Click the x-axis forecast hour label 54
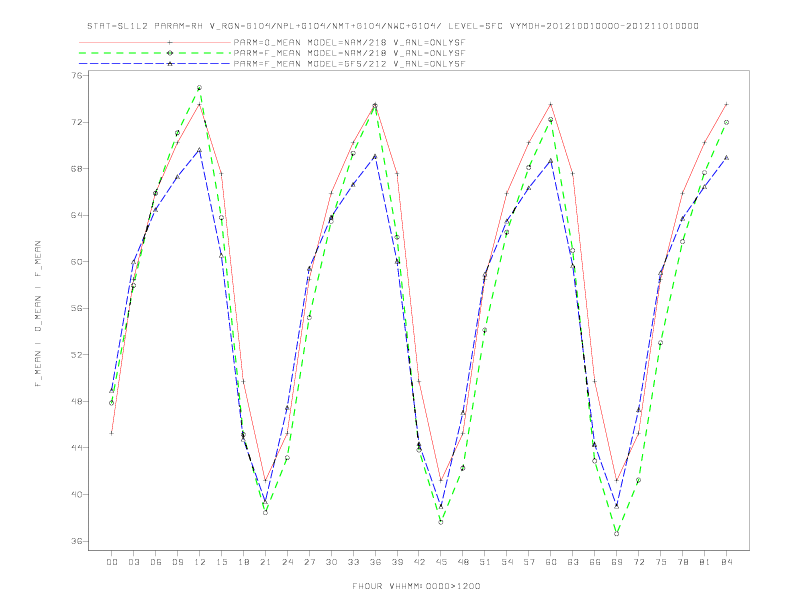792x612 pixels. tap(507, 562)
